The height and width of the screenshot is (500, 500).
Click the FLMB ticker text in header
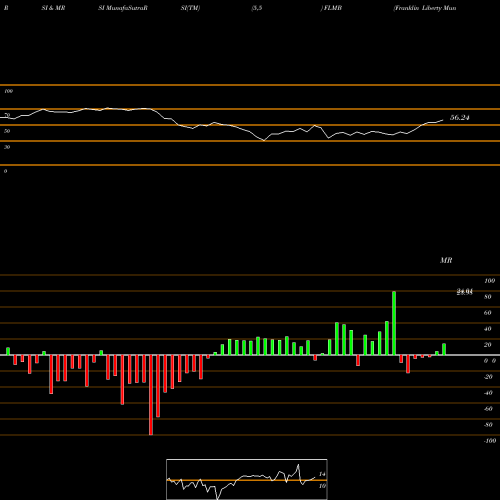tap(332, 8)
